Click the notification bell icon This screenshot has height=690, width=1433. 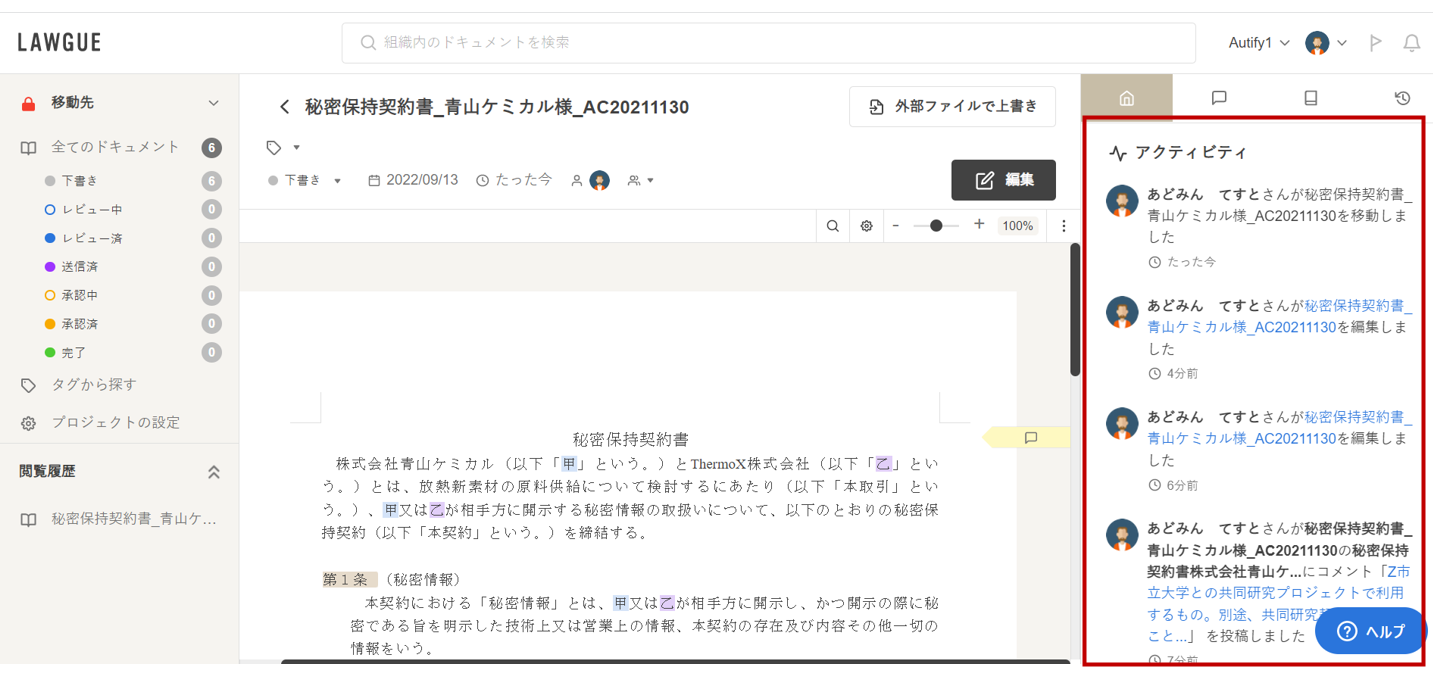pyautogui.click(x=1411, y=43)
